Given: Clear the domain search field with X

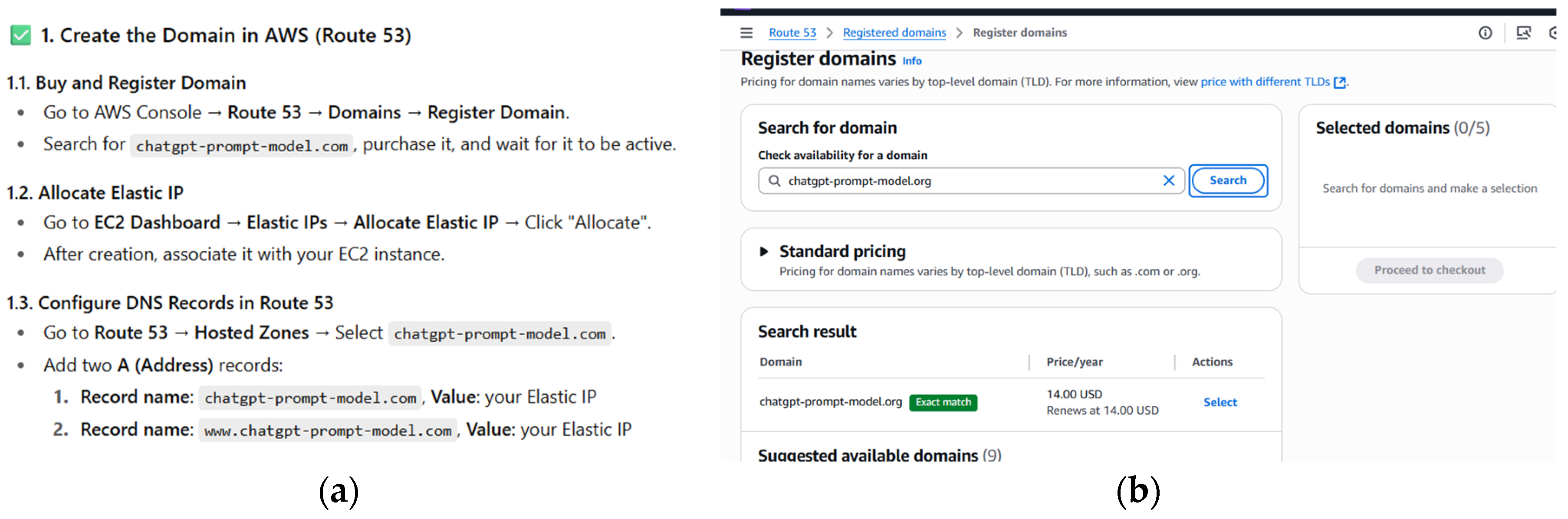Looking at the screenshot, I should coord(1168,181).
